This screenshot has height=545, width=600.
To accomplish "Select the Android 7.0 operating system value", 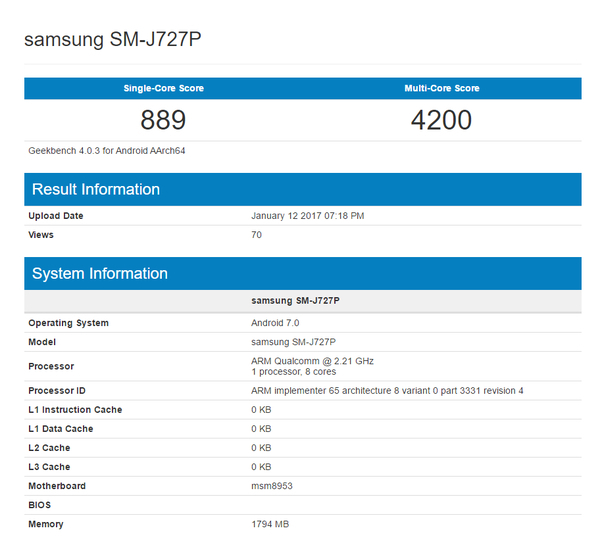I will tap(275, 323).
